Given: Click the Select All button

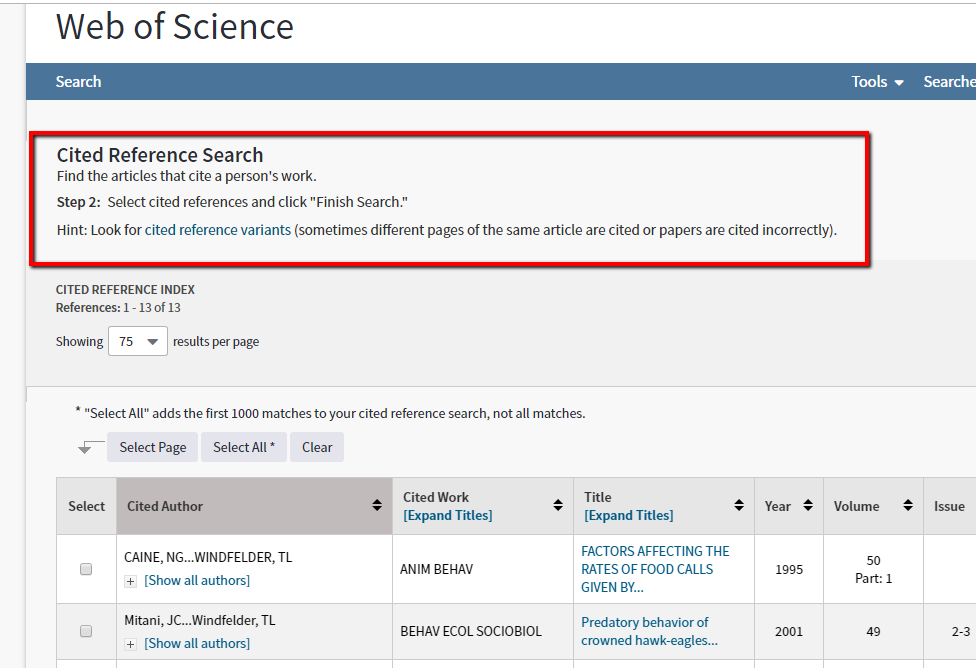Looking at the screenshot, I should coord(243,447).
